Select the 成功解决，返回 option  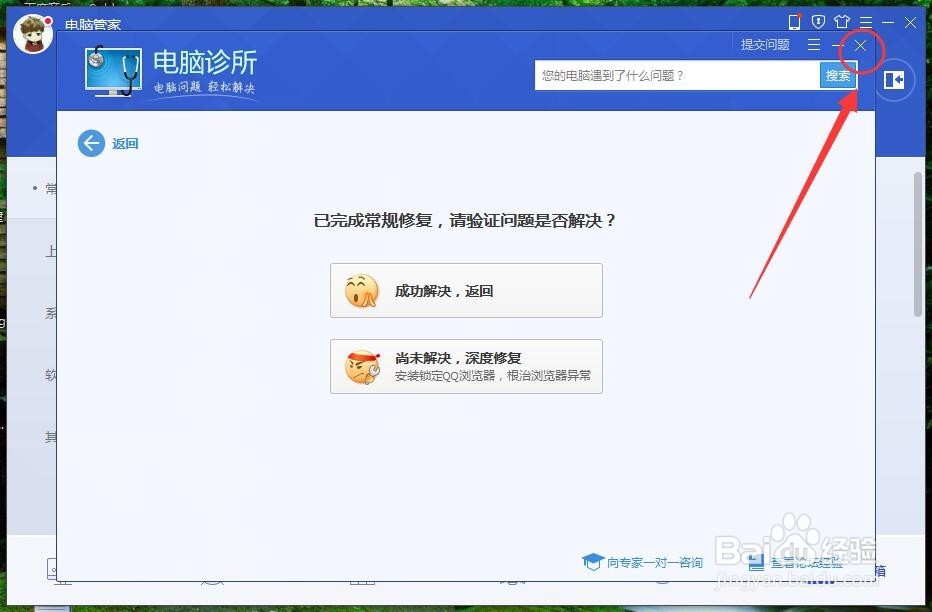pos(466,290)
